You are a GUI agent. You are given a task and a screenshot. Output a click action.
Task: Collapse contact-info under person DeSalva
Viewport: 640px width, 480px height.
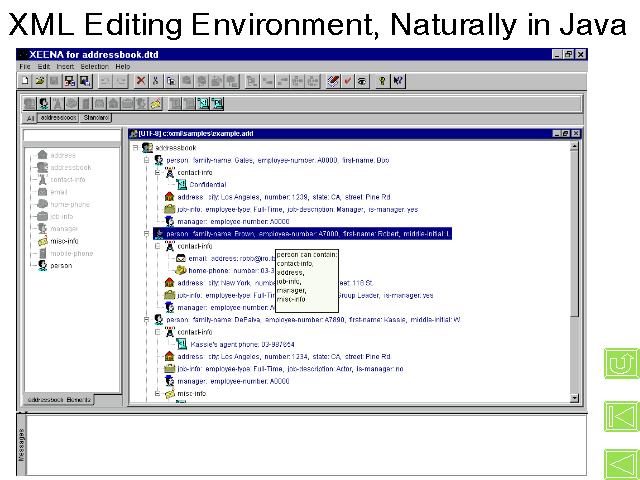click(158, 332)
